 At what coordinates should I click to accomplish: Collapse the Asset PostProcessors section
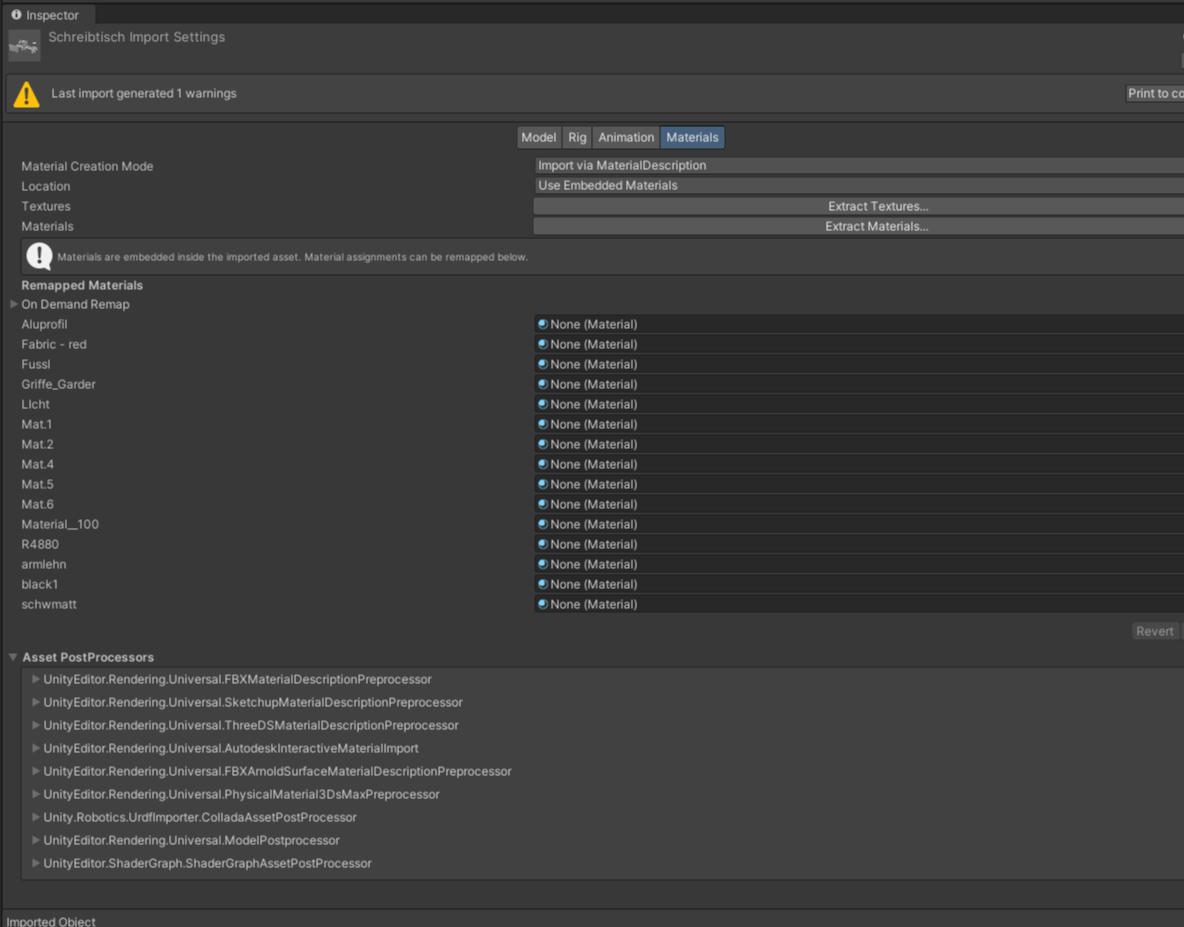[x=13, y=658]
